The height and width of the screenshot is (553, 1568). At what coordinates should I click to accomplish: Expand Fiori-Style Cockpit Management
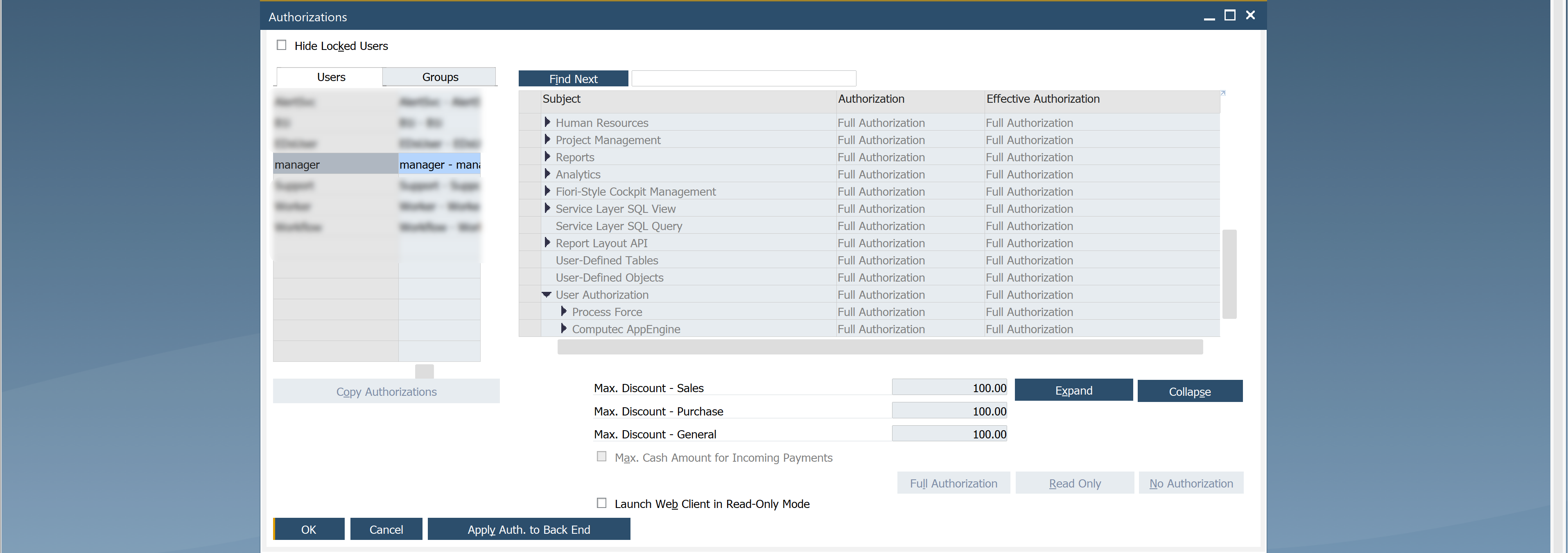pyautogui.click(x=547, y=191)
